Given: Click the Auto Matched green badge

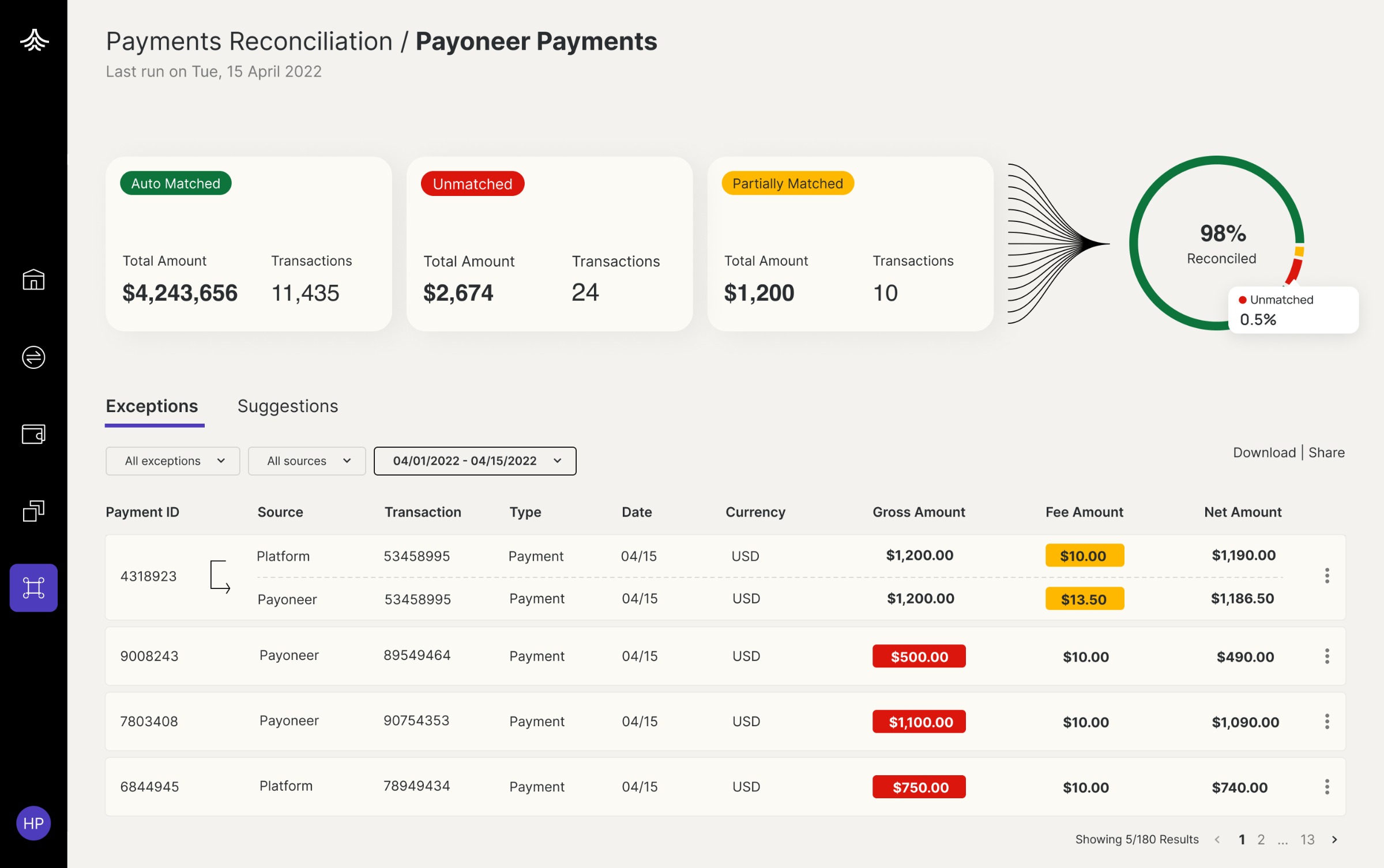Looking at the screenshot, I should point(176,183).
